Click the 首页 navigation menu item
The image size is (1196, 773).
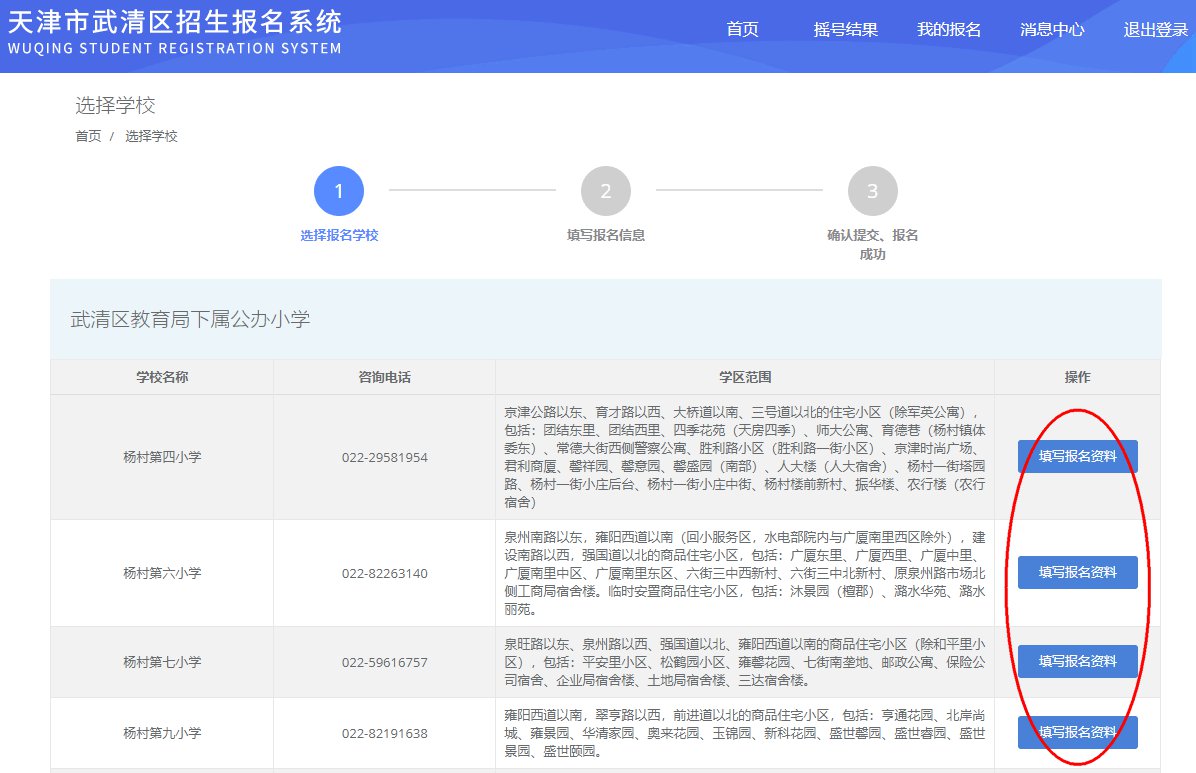click(742, 30)
